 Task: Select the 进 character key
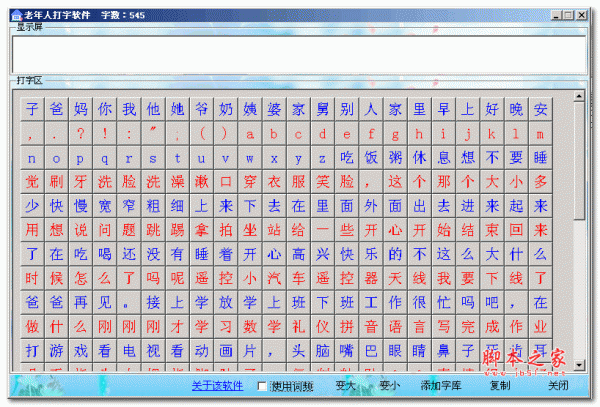coord(468,206)
